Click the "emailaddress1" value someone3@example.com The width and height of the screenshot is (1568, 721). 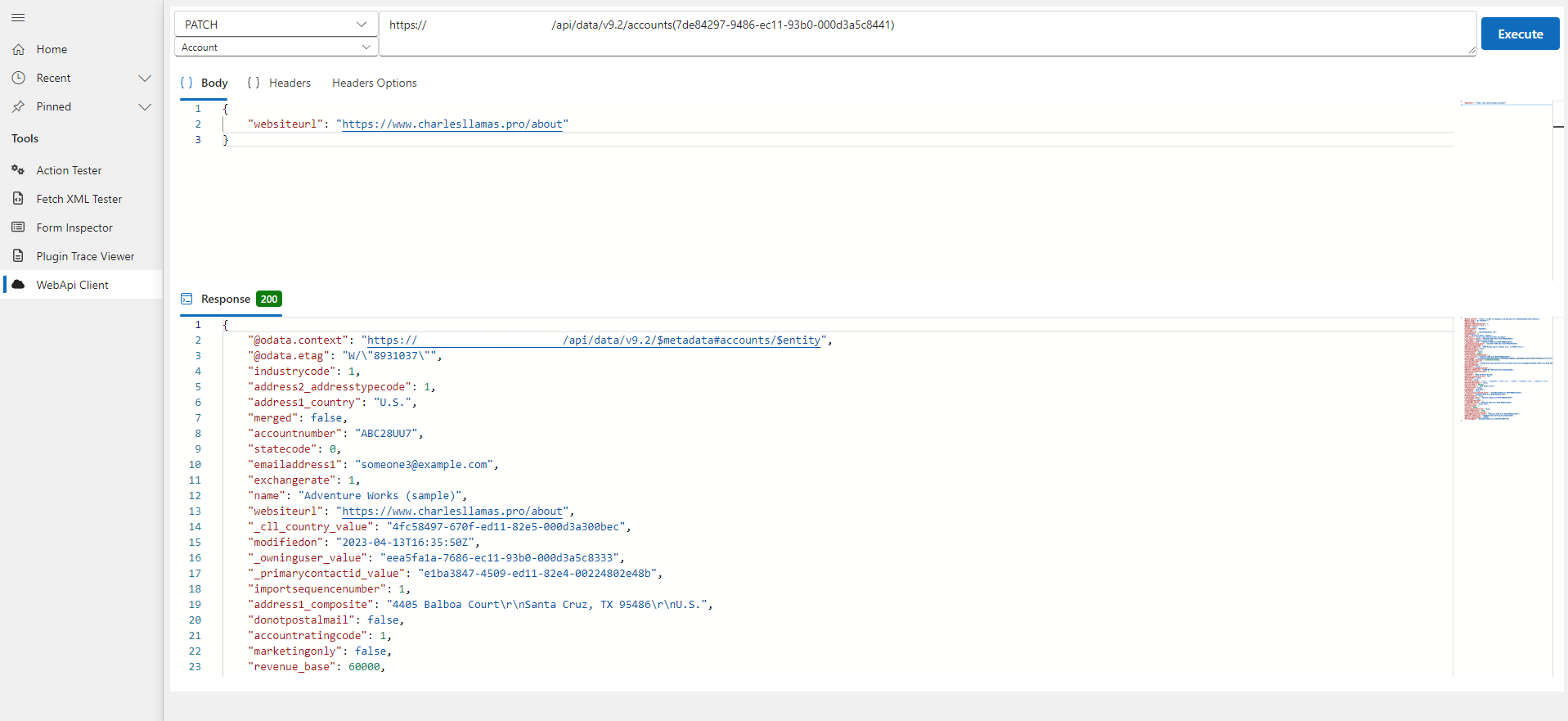tap(424, 465)
